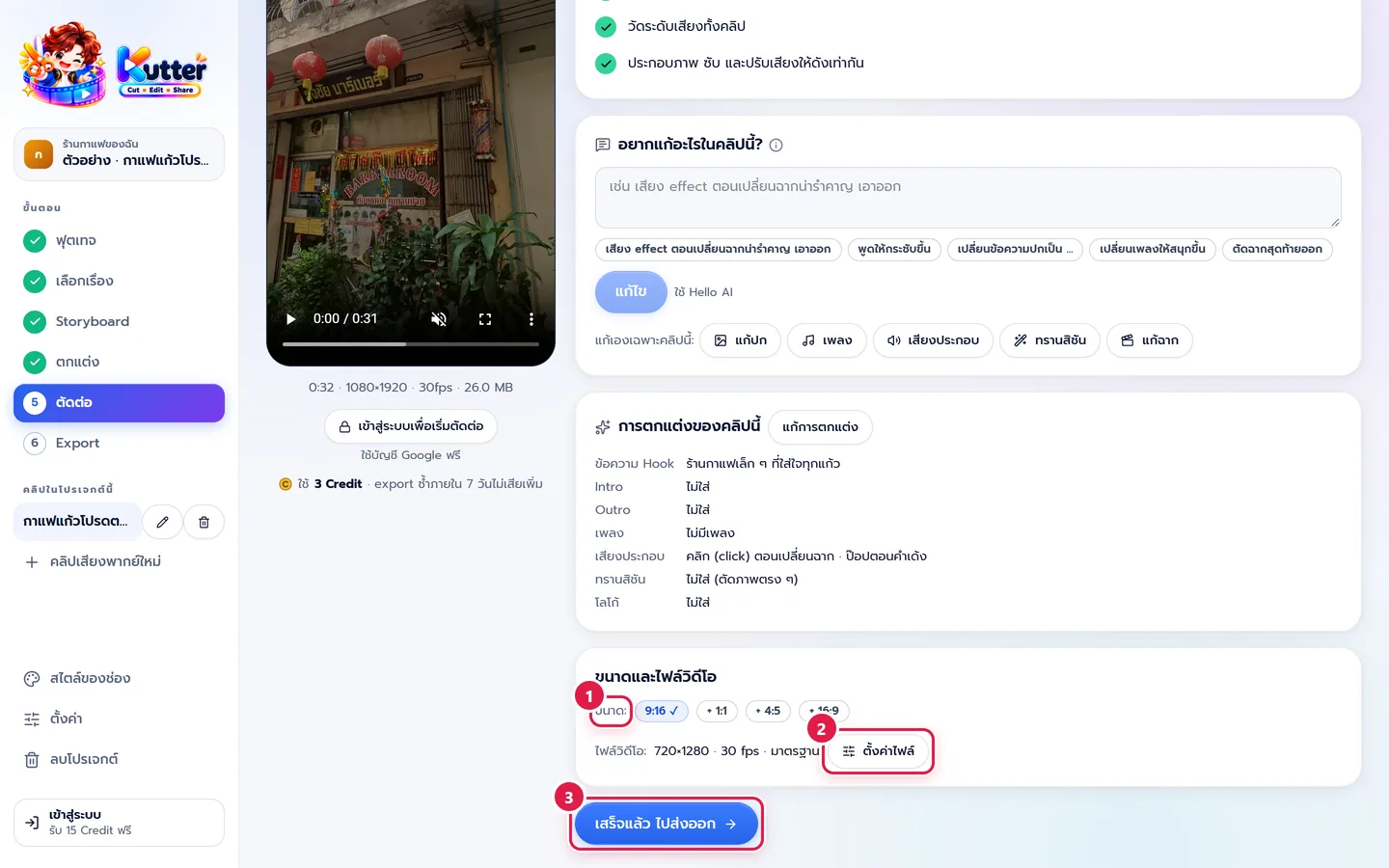Open the เสียงประกอบ sound effects editor
The width and height of the screenshot is (1389, 868).
click(x=933, y=340)
